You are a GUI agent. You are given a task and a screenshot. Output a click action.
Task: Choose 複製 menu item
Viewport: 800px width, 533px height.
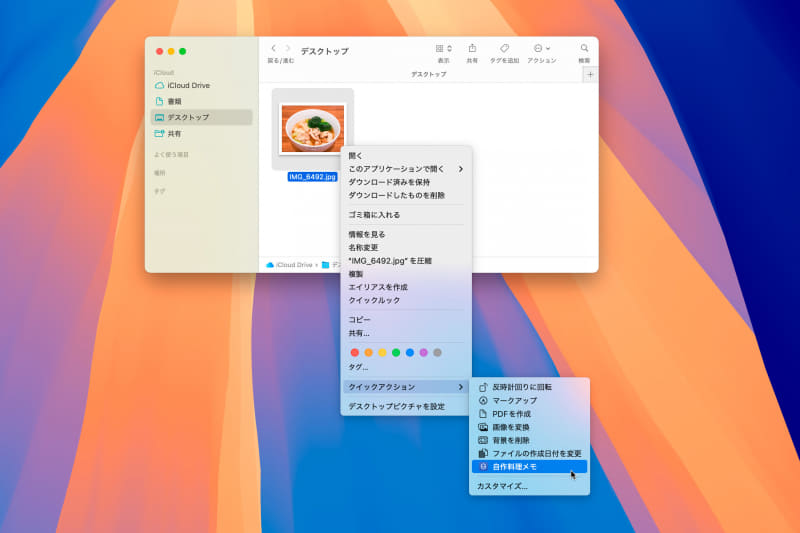(406, 274)
